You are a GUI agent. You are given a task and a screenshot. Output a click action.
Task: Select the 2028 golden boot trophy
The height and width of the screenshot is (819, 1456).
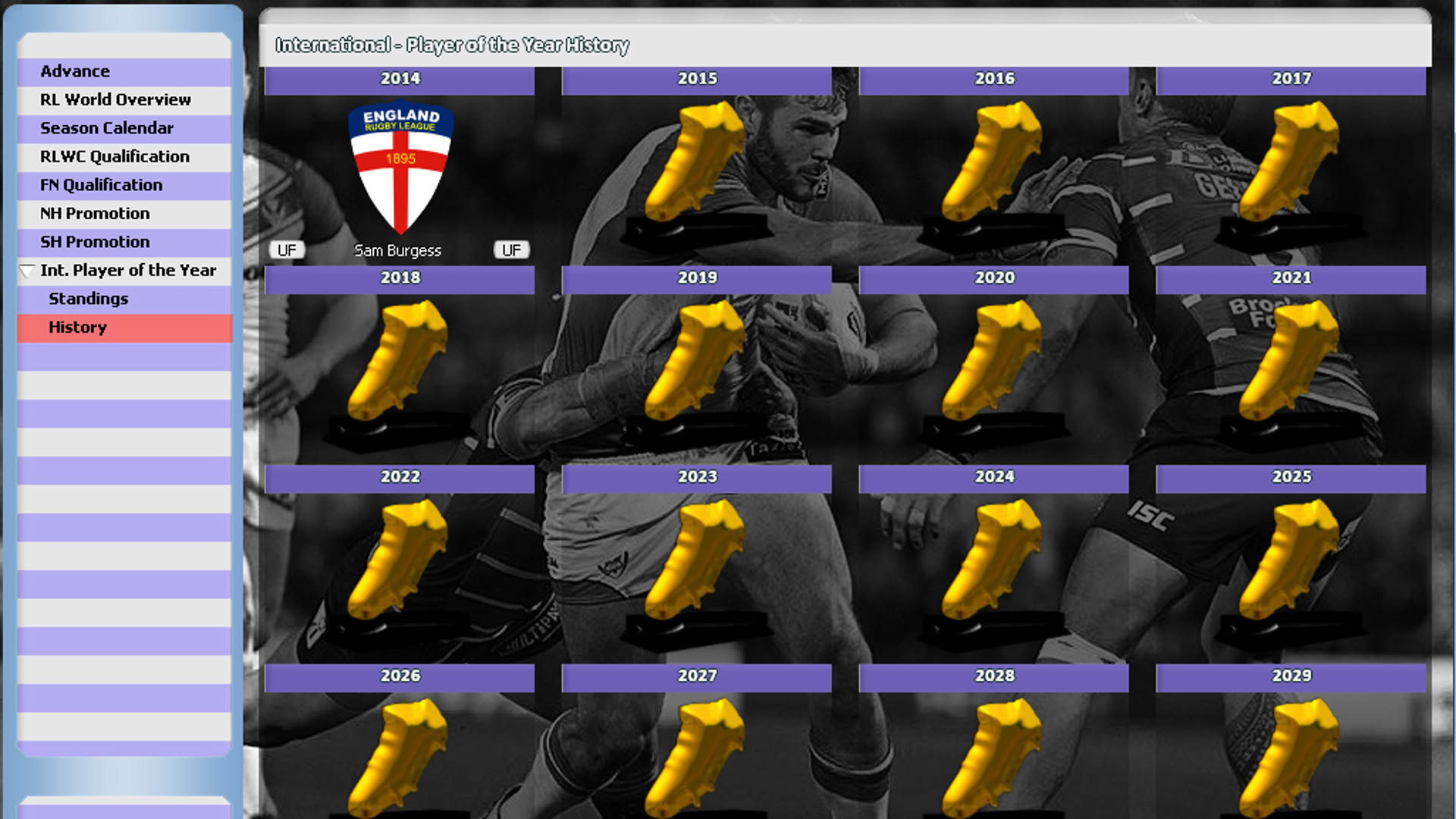pos(994,758)
